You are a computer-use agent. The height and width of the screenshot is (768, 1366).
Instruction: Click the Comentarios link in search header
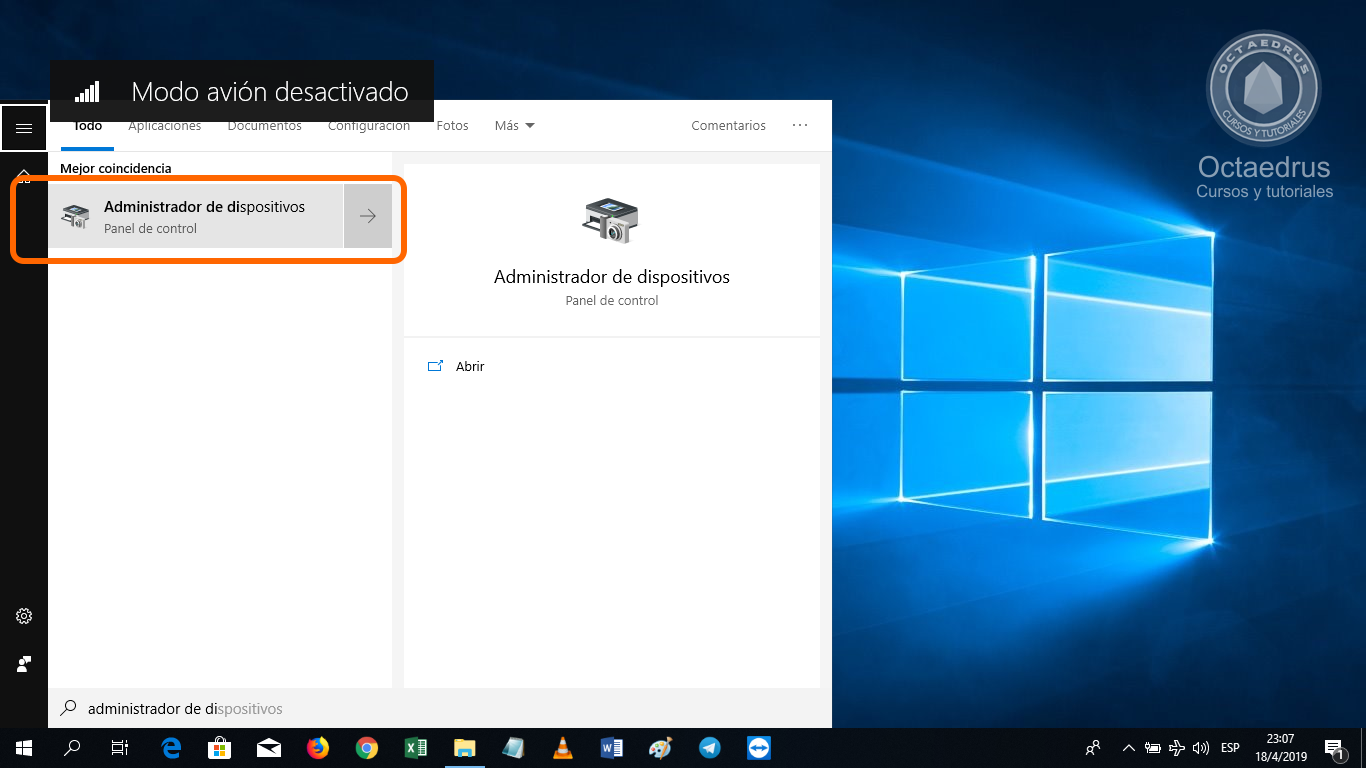[x=729, y=126]
